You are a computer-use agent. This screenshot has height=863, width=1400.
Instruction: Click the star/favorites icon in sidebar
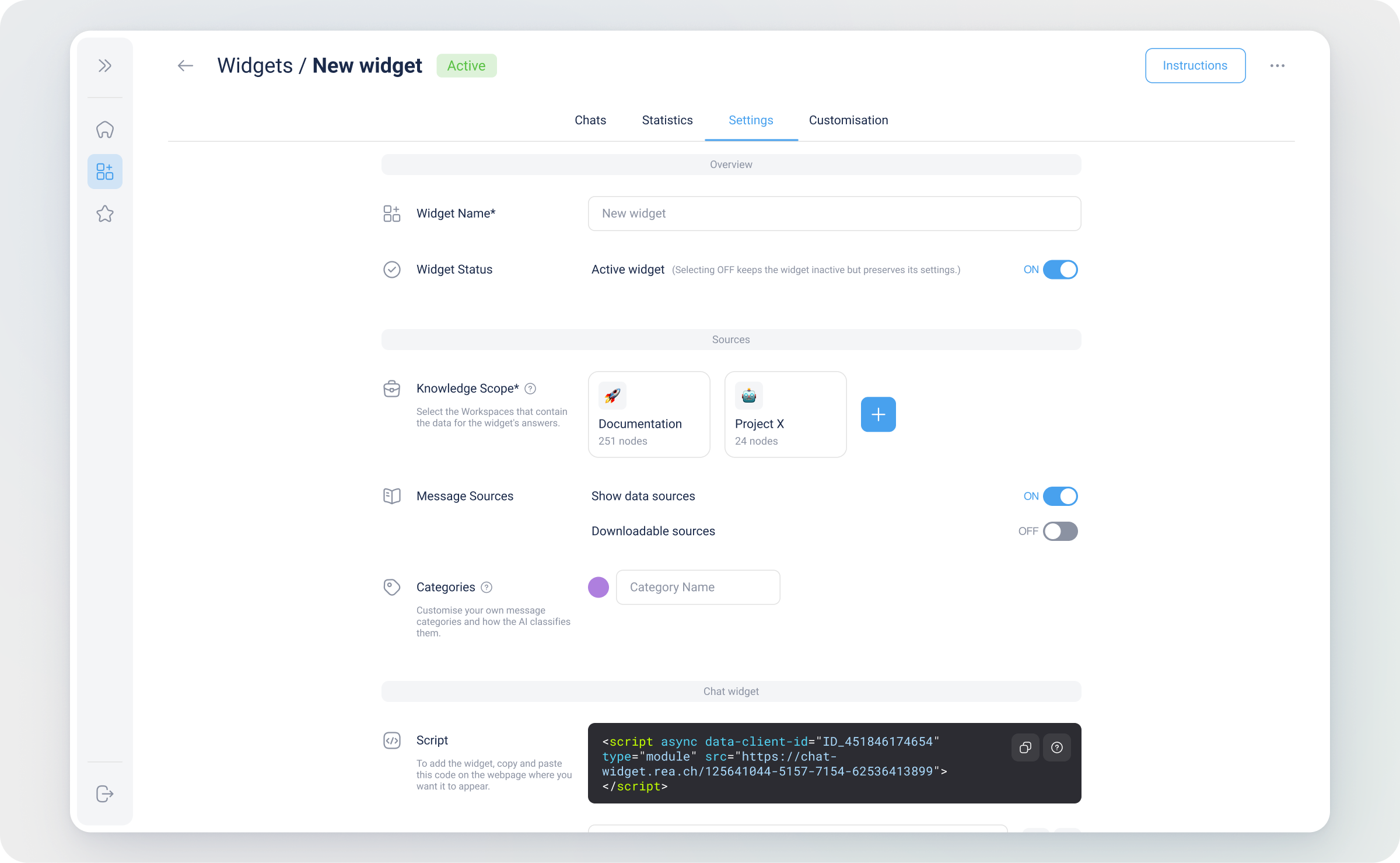[106, 213]
